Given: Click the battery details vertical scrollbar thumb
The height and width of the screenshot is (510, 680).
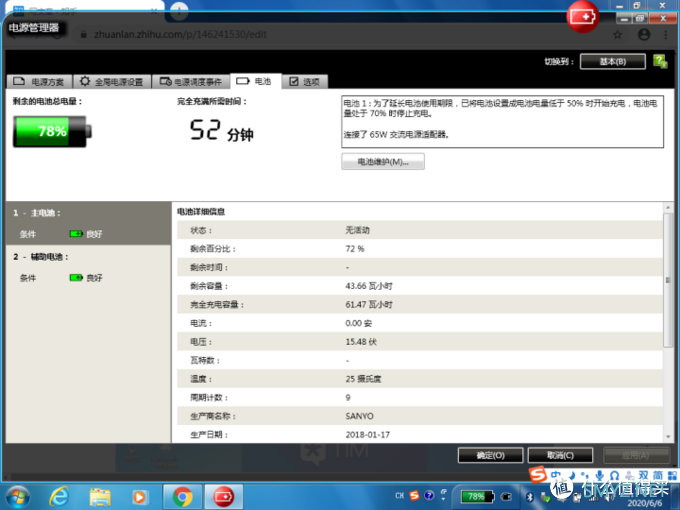Looking at the screenshot, I should pyautogui.click(x=668, y=280).
